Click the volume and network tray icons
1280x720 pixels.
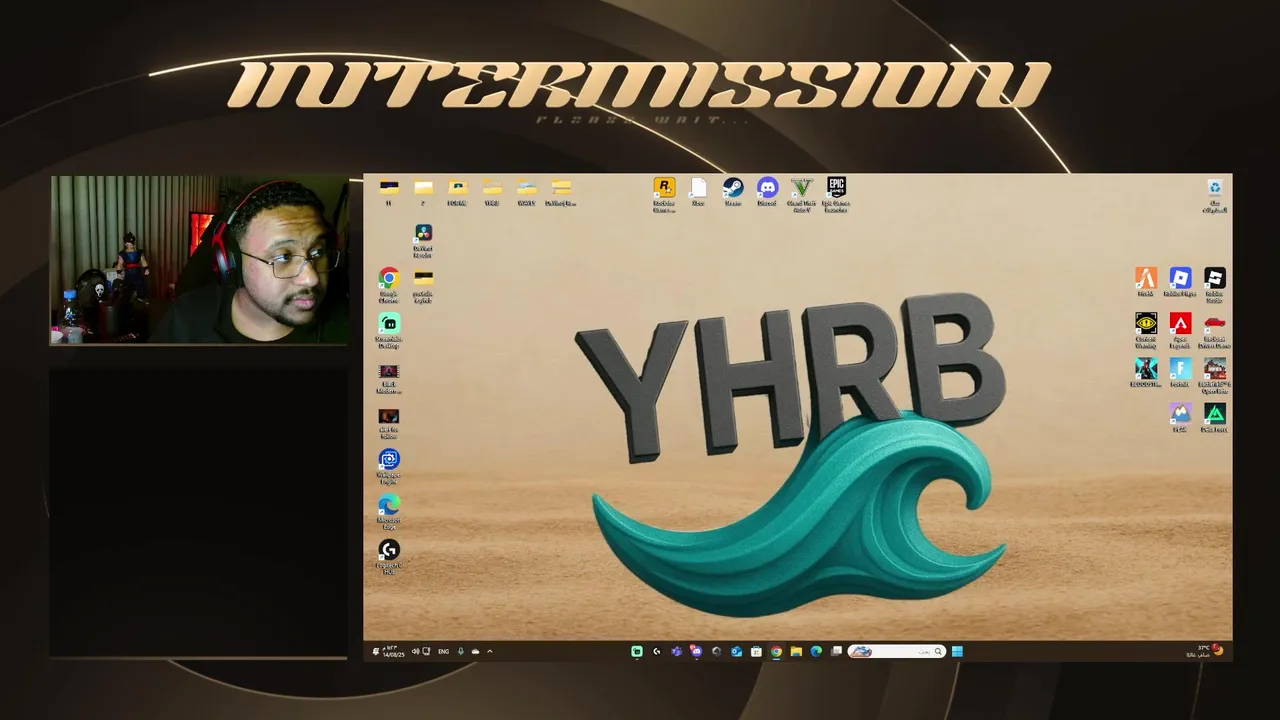(x=421, y=651)
